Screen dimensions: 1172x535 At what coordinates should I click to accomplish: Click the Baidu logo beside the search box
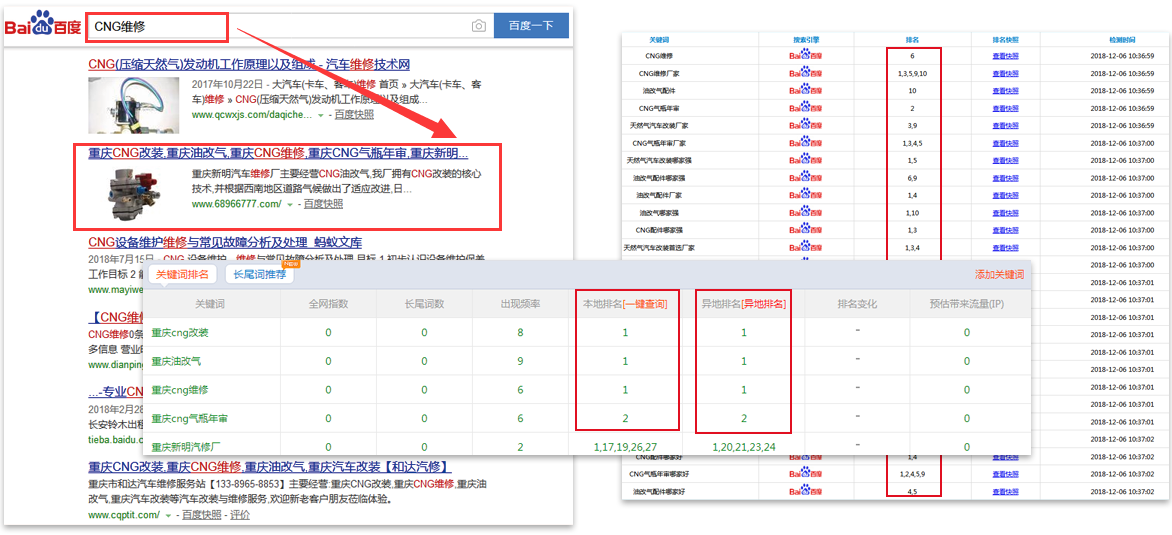tap(43, 25)
